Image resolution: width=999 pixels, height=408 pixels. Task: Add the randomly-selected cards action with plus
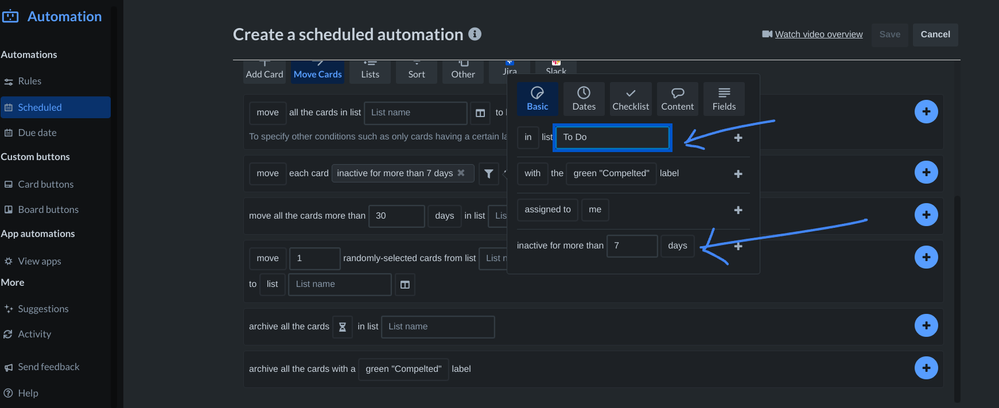coord(926,257)
